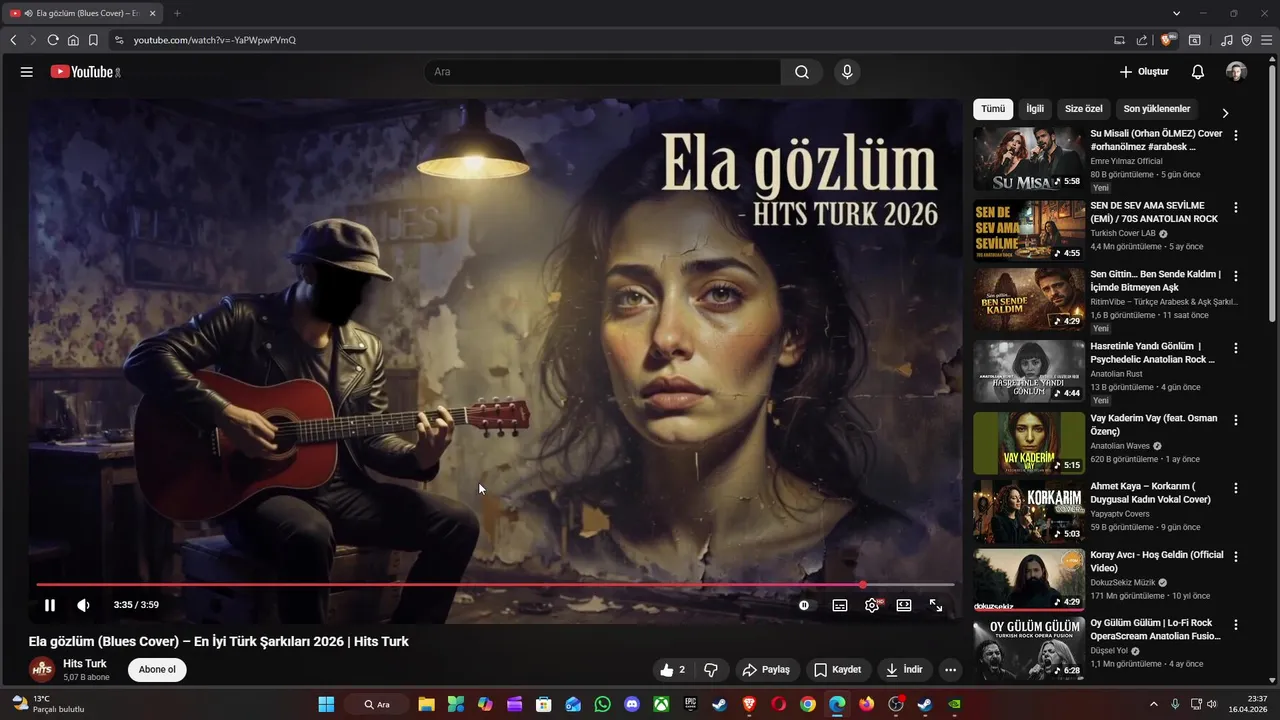Image resolution: width=1280 pixels, height=720 pixels.
Task: Open the Hits Turk channel name link
Action: [x=85, y=664]
